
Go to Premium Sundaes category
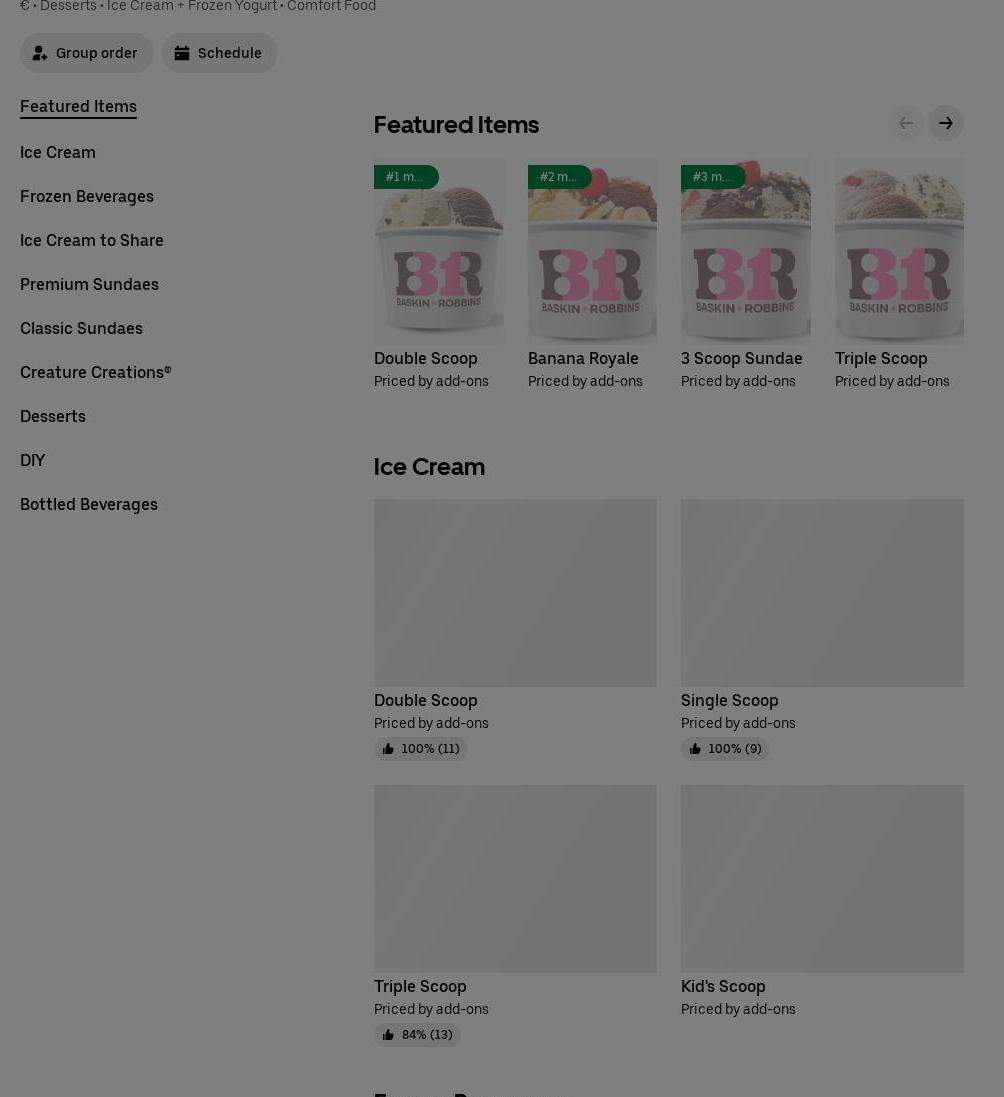pos(90,285)
